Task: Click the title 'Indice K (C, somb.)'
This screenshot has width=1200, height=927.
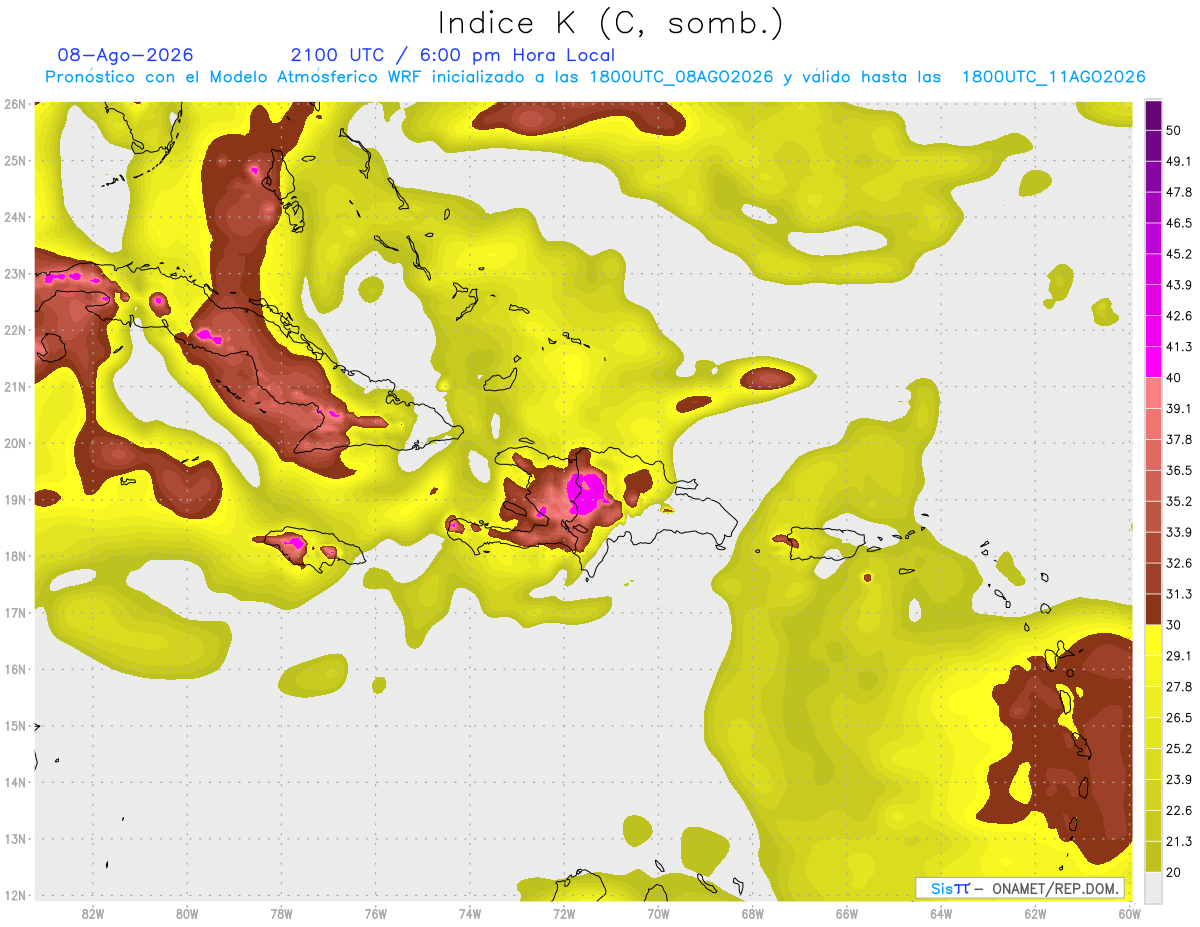Action: tap(611, 23)
